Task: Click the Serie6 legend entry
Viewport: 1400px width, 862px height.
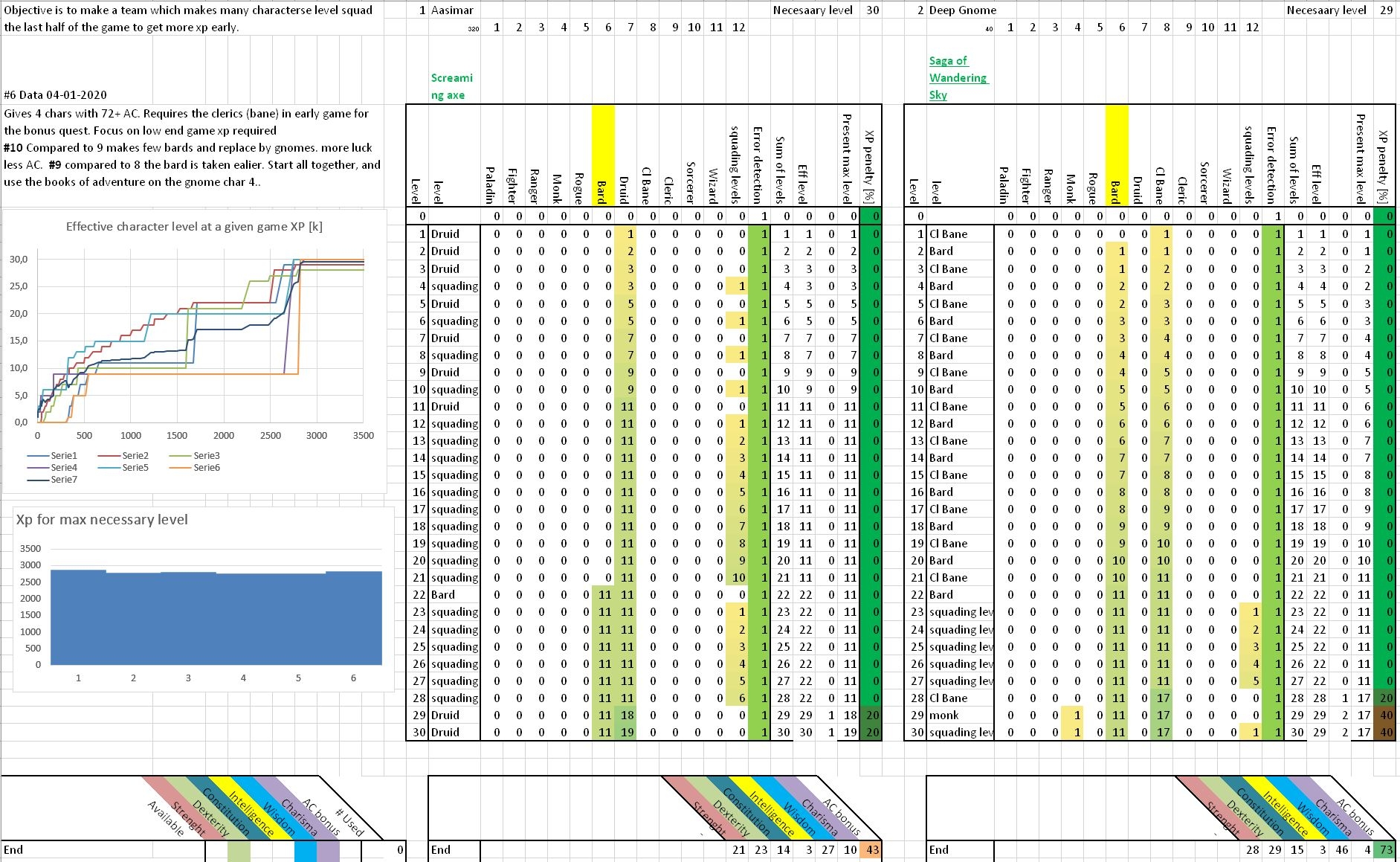Action: (x=195, y=467)
